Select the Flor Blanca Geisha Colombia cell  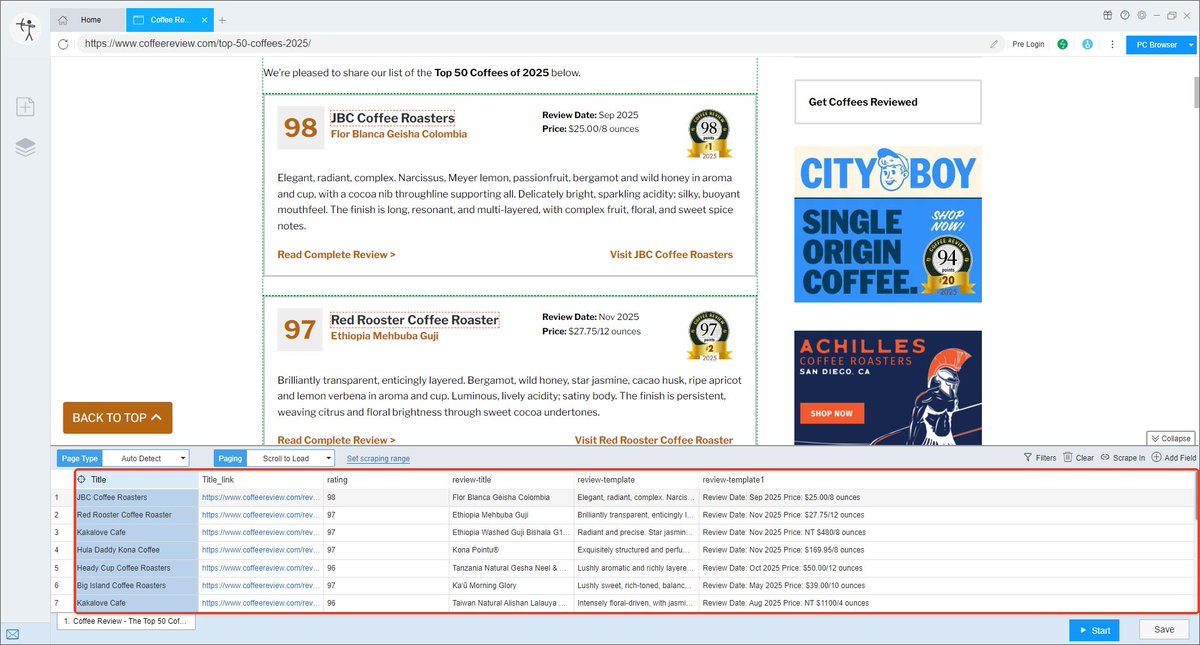coord(511,497)
